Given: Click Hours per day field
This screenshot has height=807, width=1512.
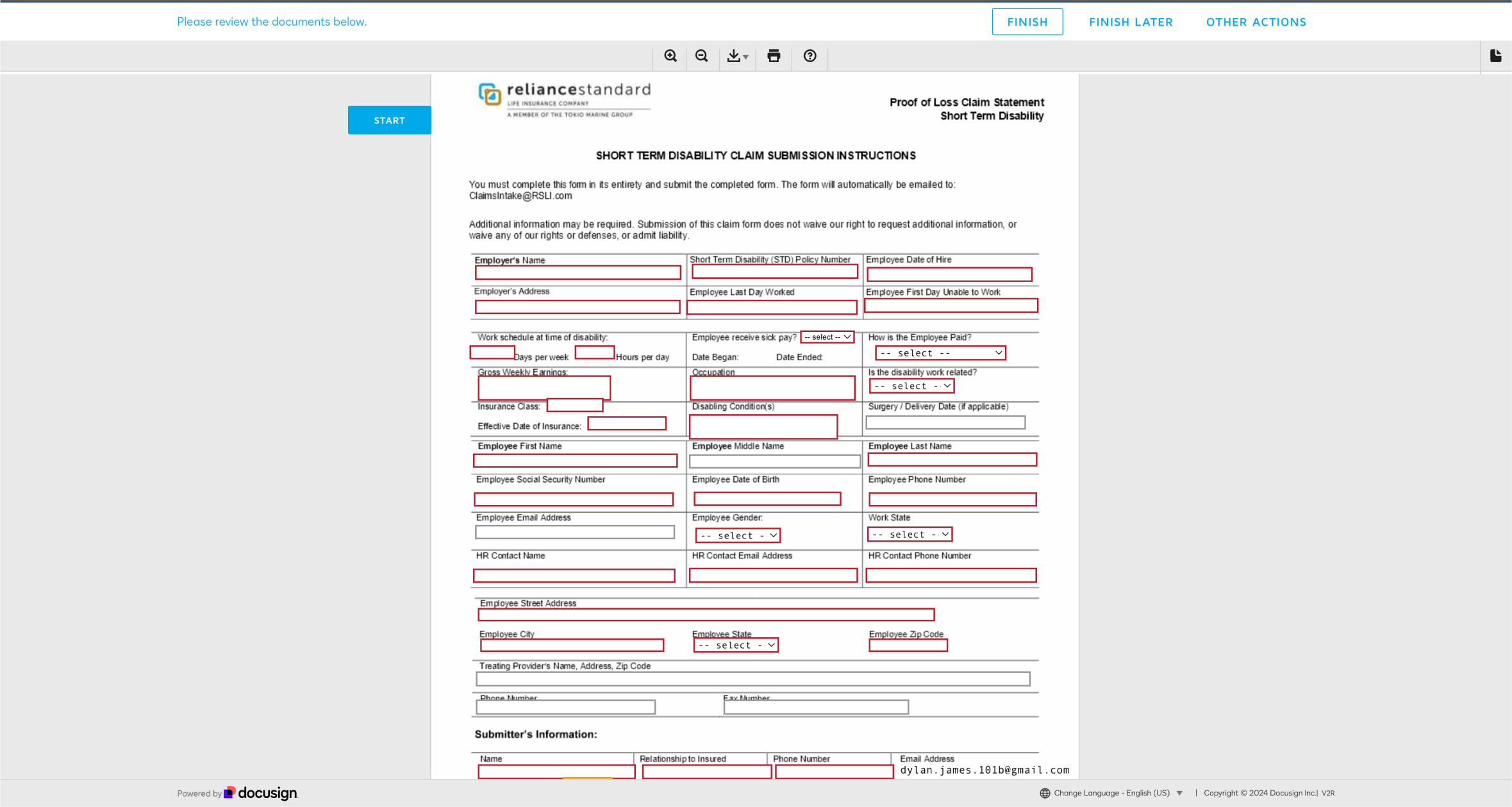Looking at the screenshot, I should click(x=595, y=352).
